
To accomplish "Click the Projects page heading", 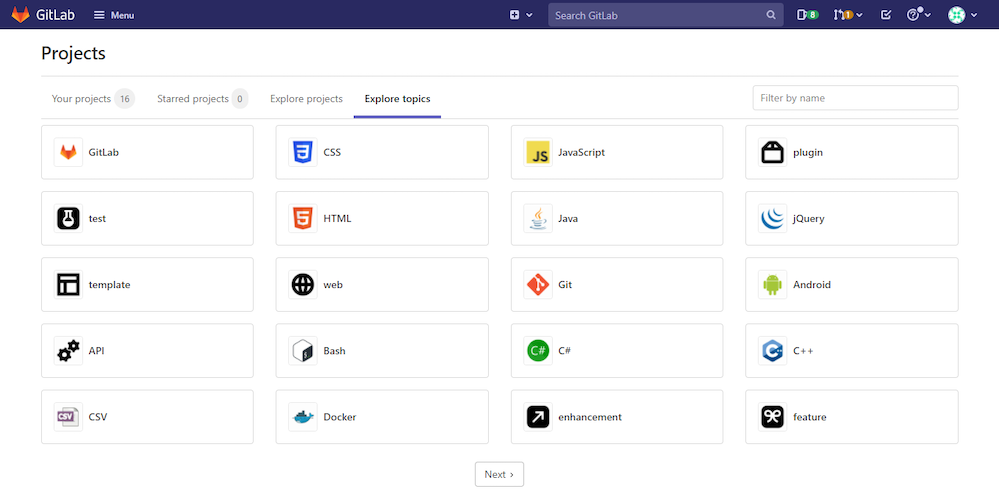I will click(x=73, y=53).
